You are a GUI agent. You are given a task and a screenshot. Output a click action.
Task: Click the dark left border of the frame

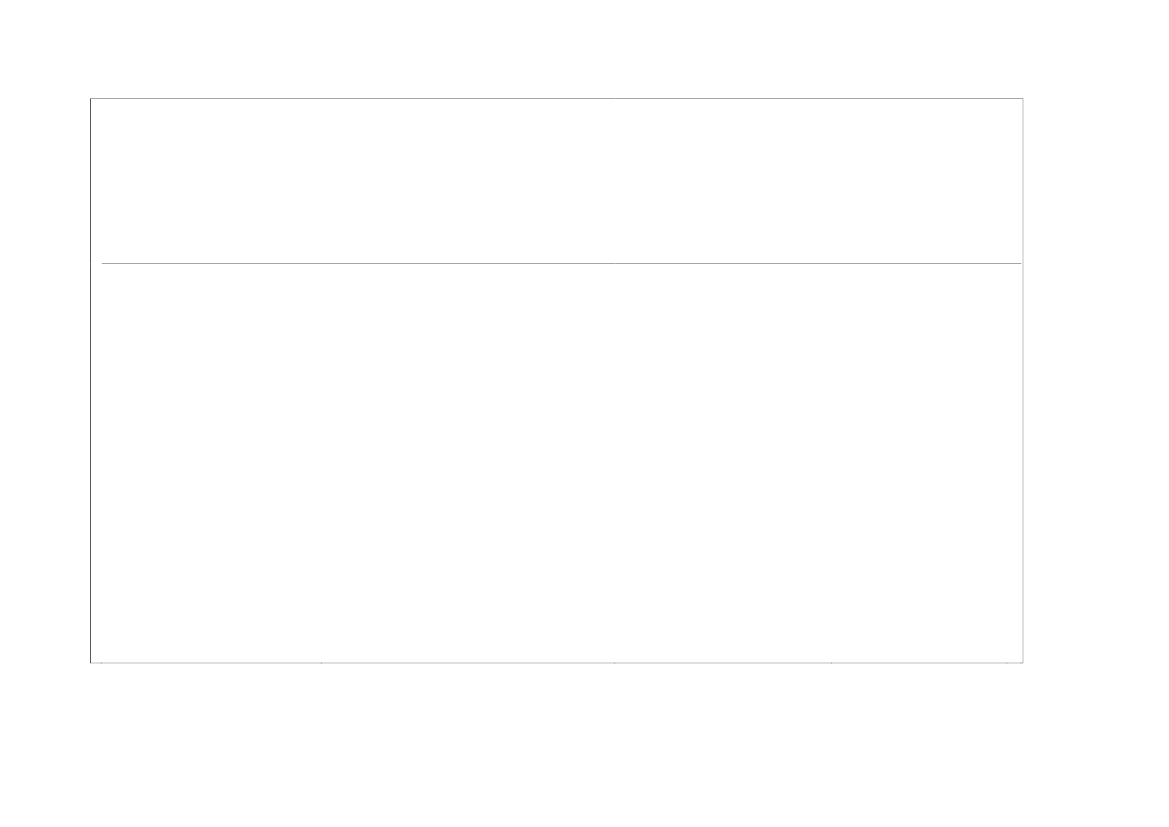tap(91, 380)
